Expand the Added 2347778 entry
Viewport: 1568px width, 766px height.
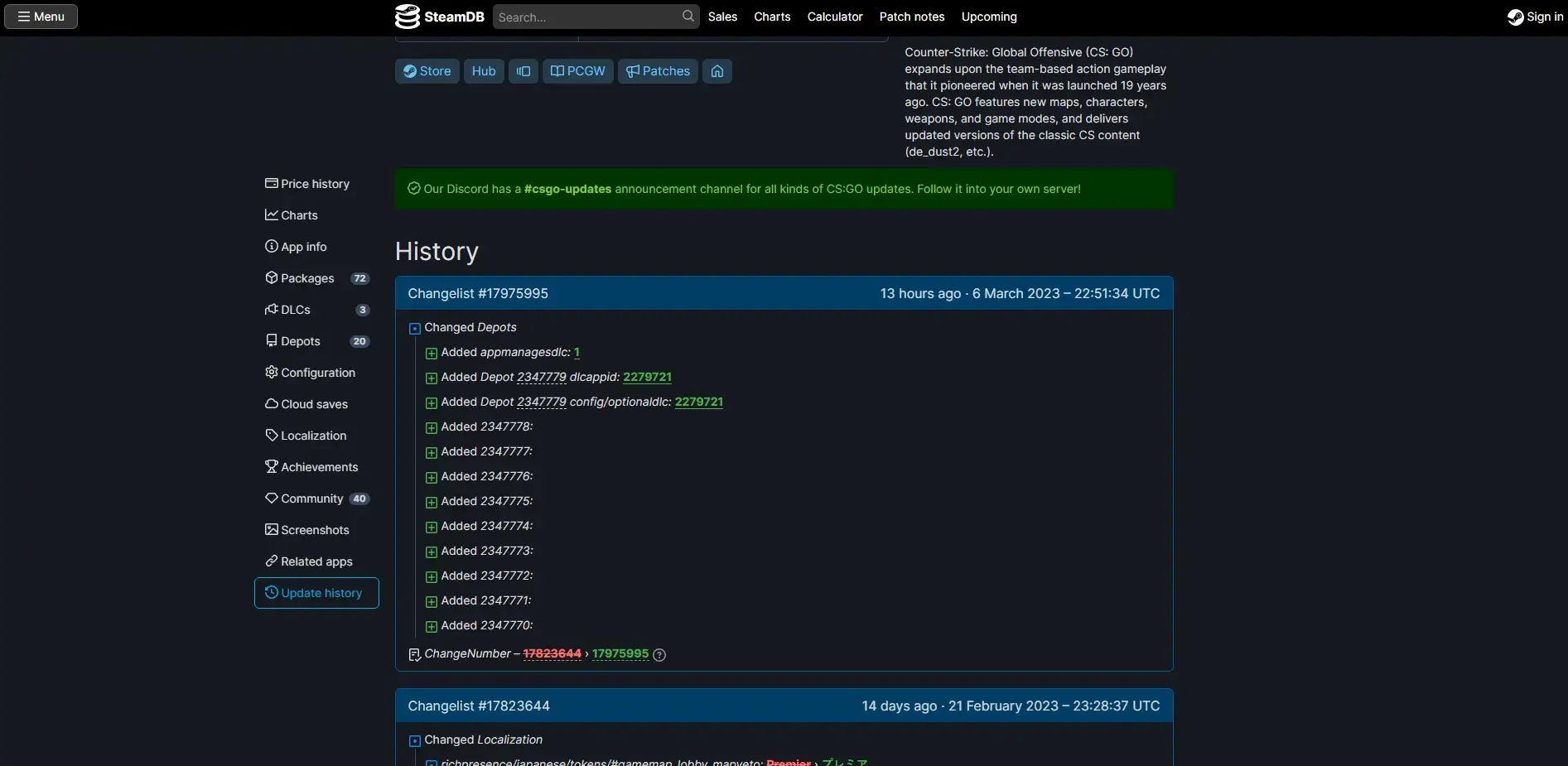[432, 427]
